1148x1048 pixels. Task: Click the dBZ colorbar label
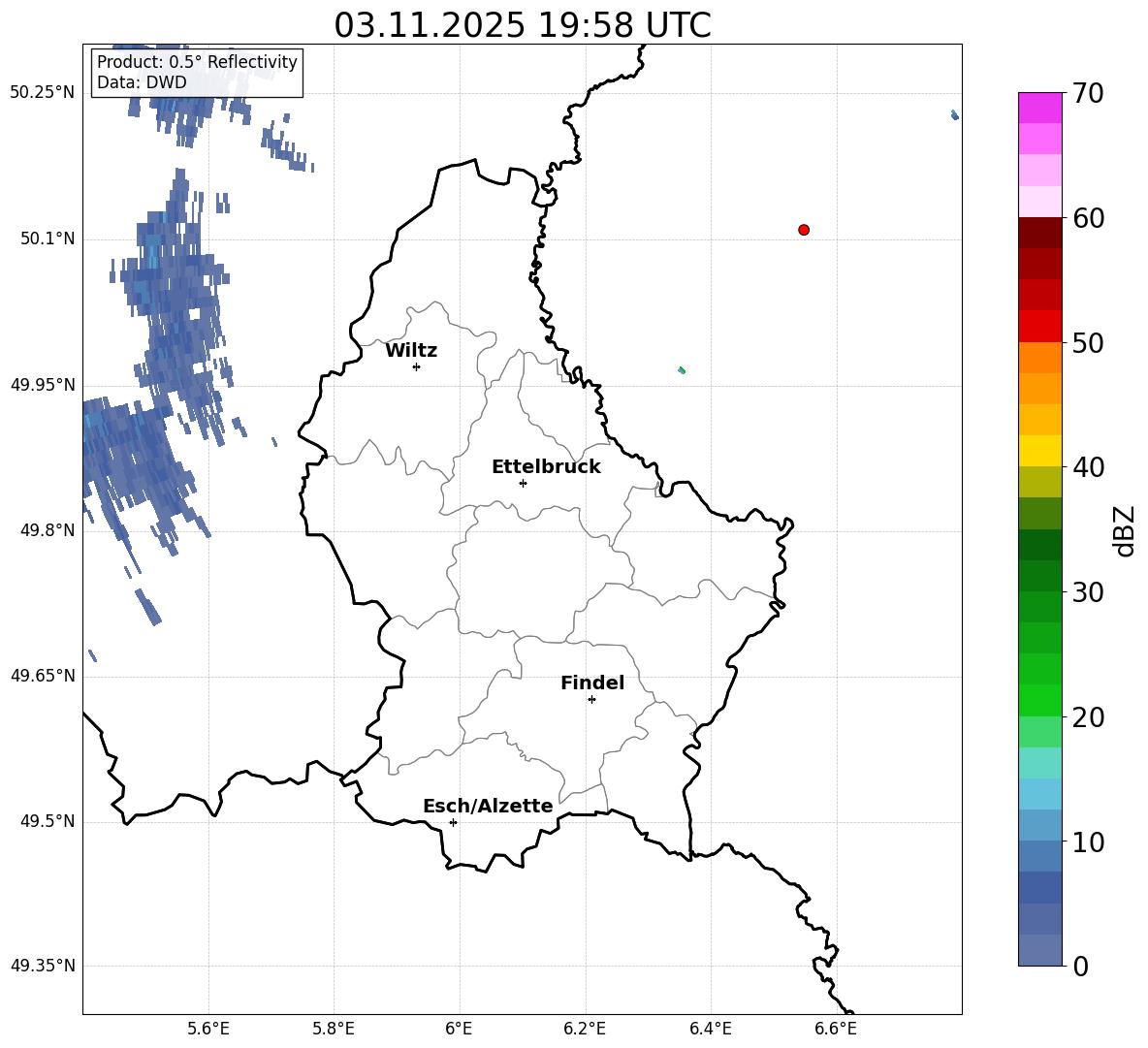click(1124, 530)
